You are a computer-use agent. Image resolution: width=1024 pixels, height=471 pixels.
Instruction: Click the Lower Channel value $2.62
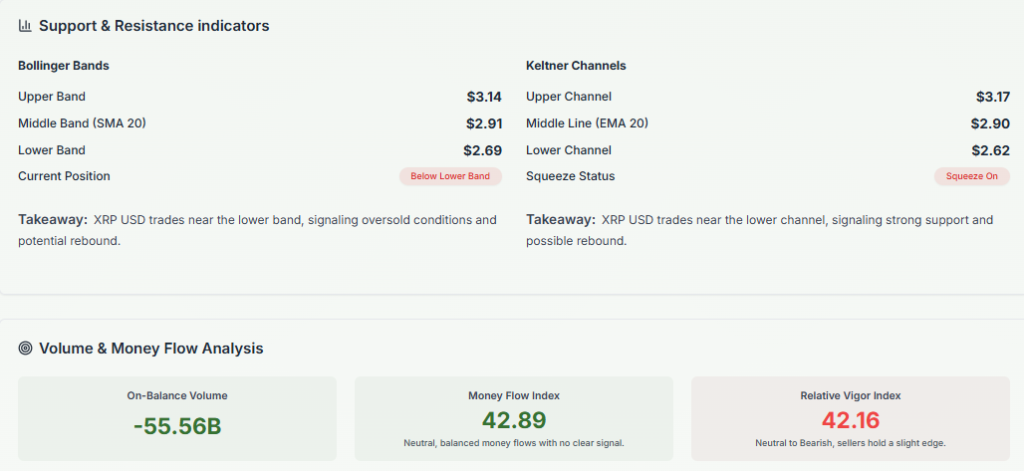[991, 151]
